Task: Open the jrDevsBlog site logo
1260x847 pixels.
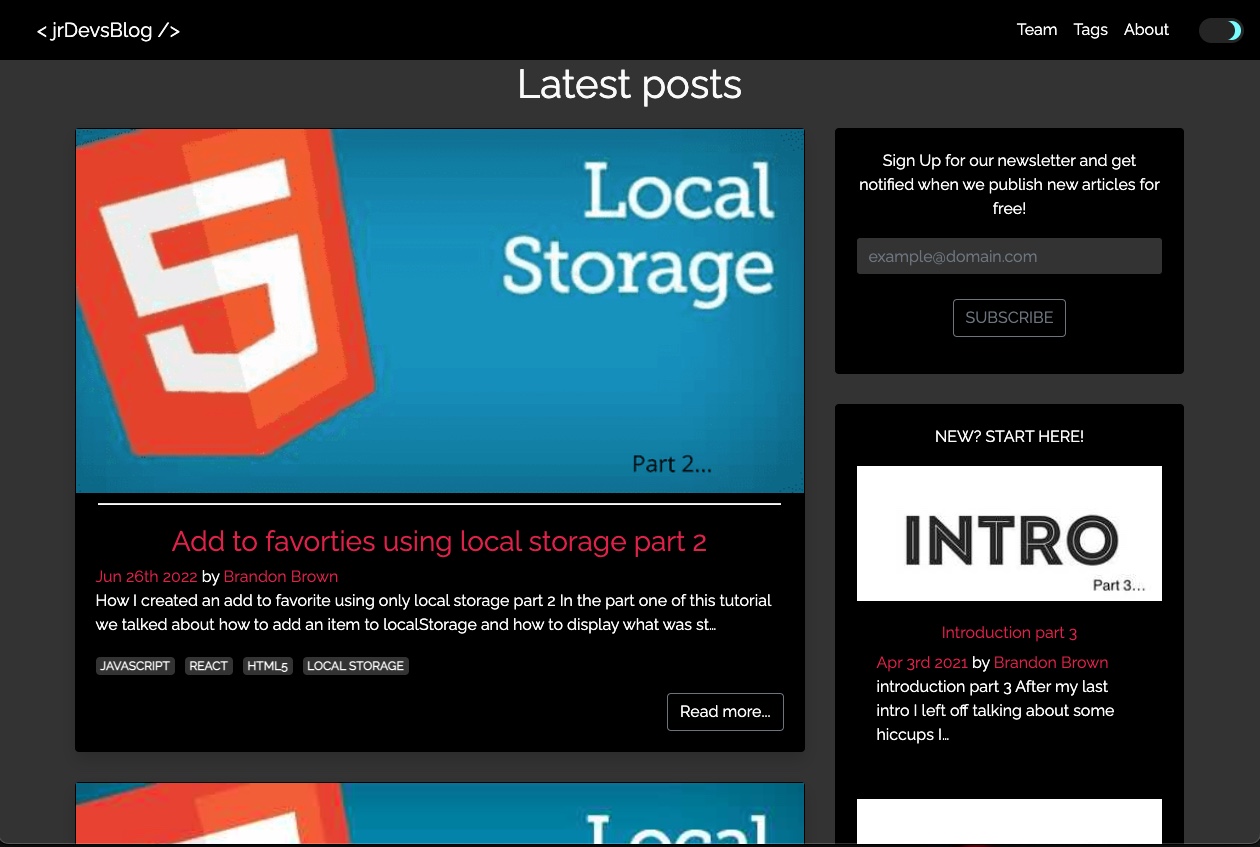Action: [x=108, y=30]
